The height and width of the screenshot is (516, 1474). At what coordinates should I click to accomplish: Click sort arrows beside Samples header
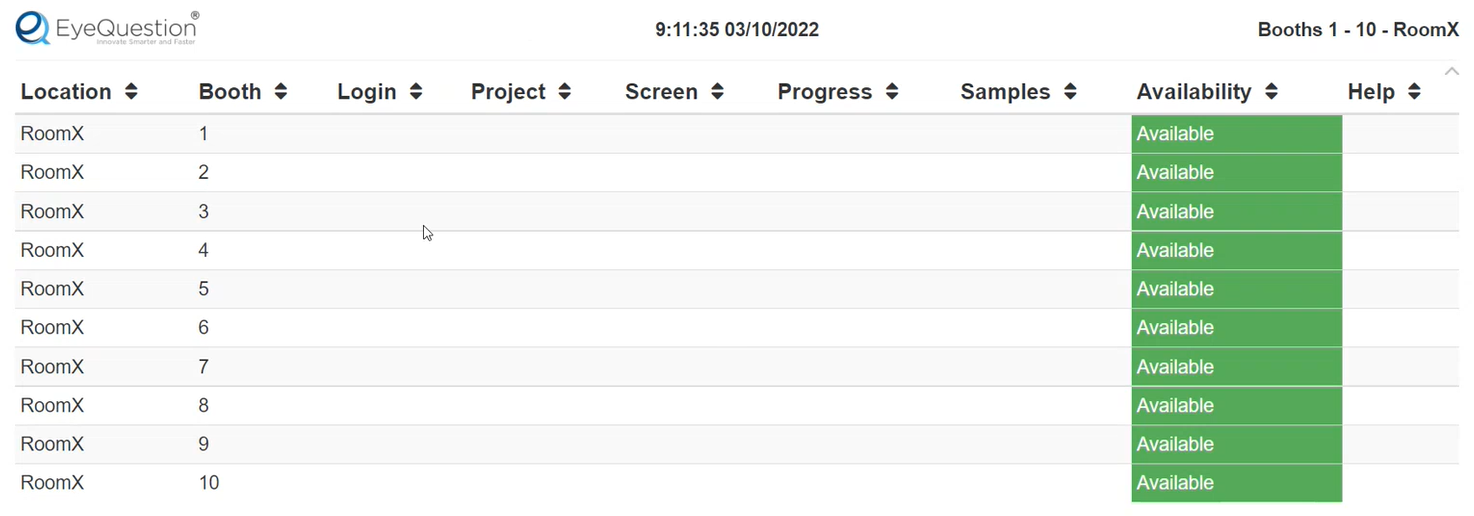click(1070, 92)
